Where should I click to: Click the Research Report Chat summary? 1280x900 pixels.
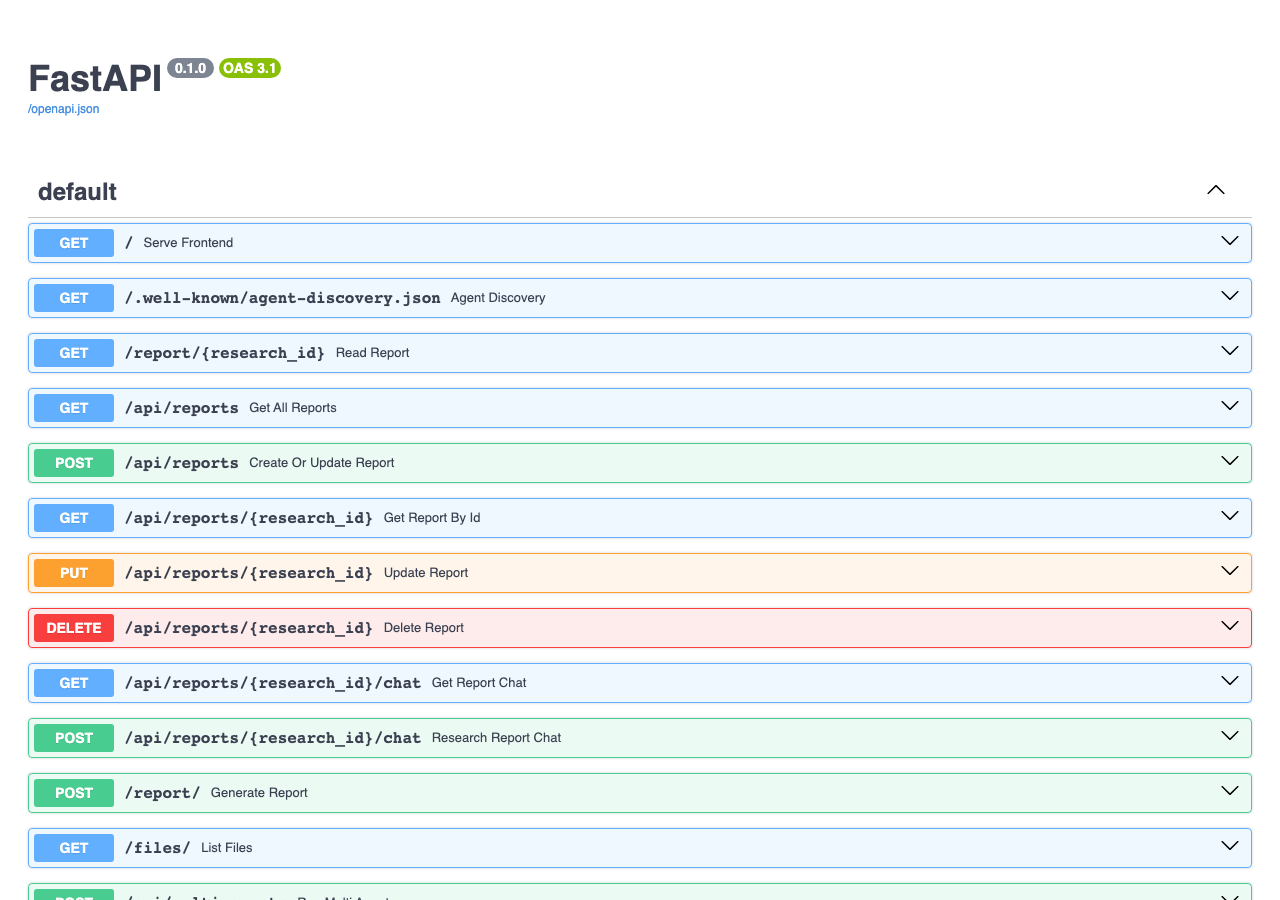click(x=497, y=738)
